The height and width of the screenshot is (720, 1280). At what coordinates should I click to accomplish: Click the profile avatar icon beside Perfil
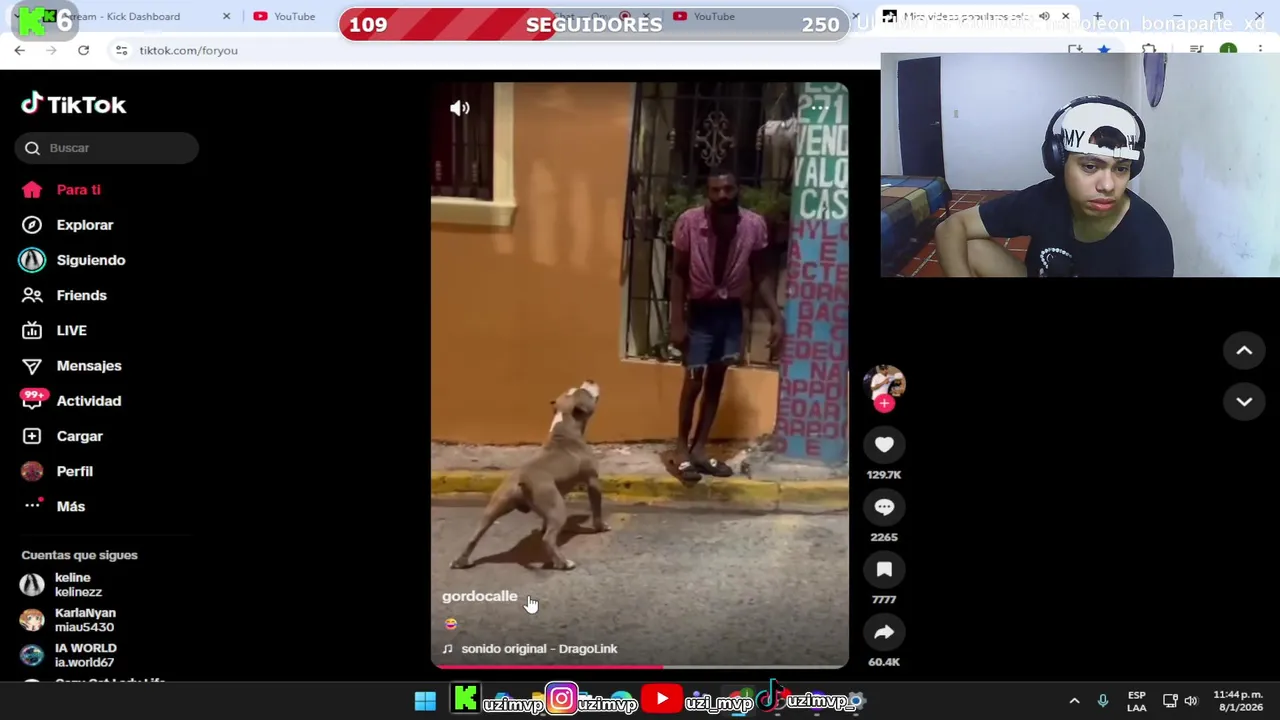point(32,471)
